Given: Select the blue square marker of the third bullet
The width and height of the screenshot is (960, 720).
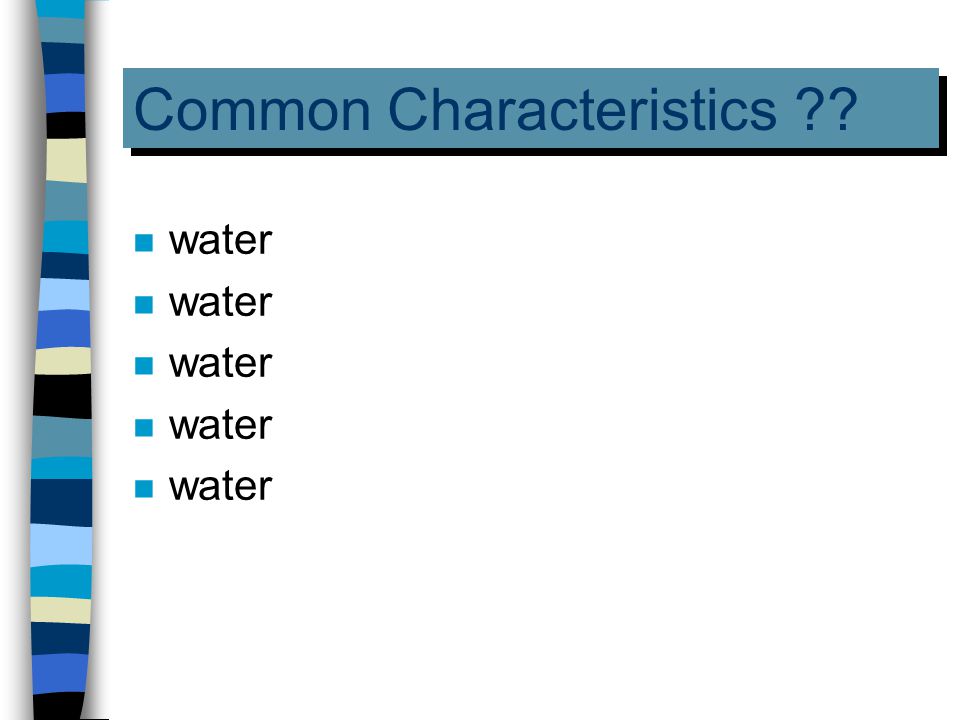Looking at the screenshot, I should click(x=144, y=366).
